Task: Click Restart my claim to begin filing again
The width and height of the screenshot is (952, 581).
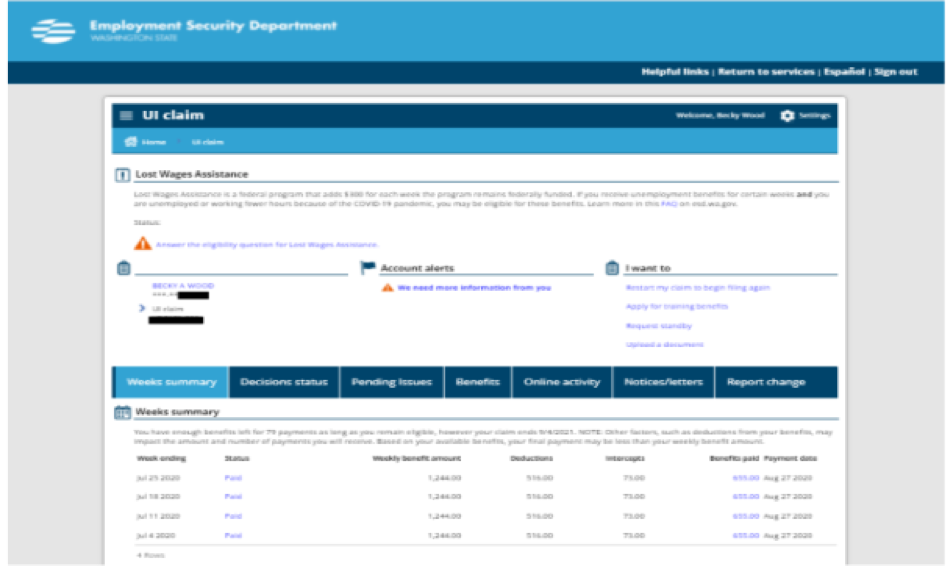Action: point(697,288)
